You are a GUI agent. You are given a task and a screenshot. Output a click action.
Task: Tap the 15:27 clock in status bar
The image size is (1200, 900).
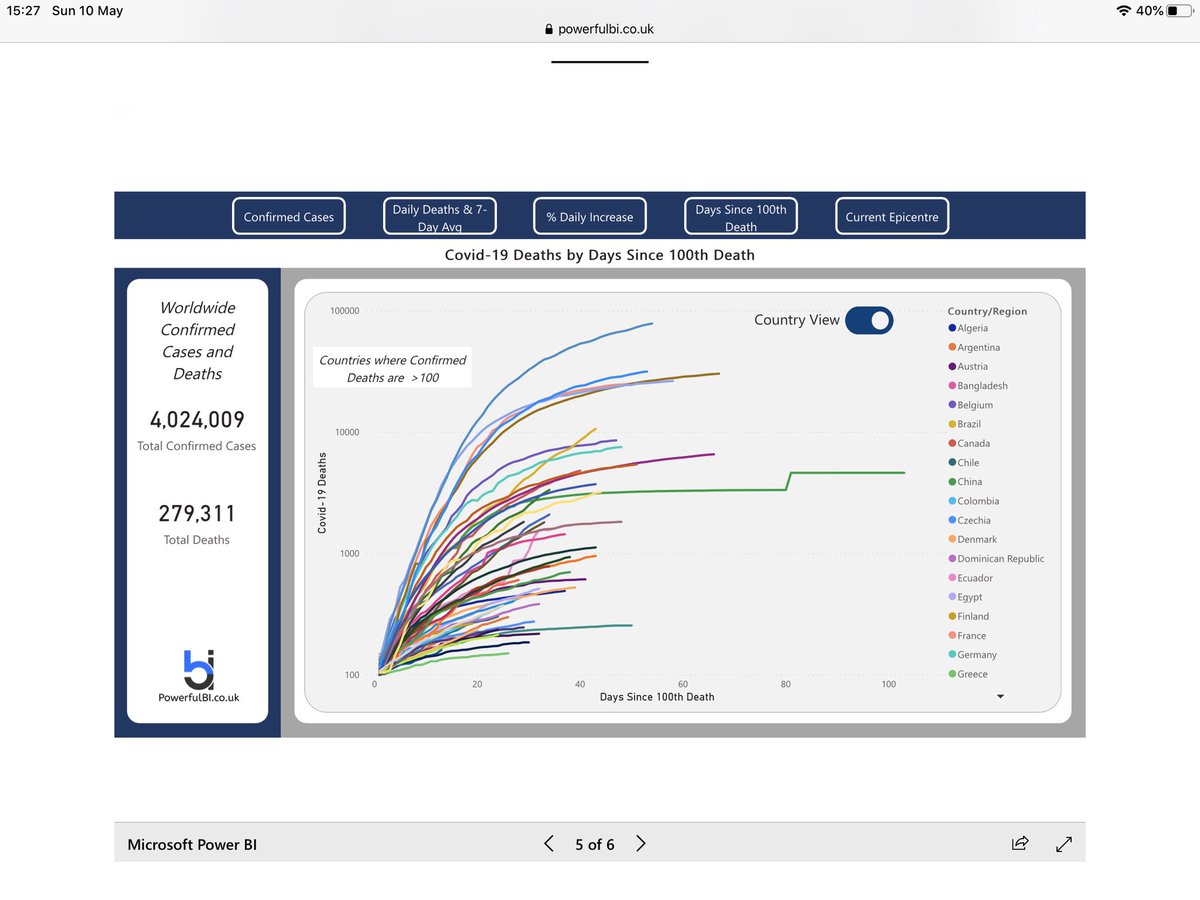(22, 10)
